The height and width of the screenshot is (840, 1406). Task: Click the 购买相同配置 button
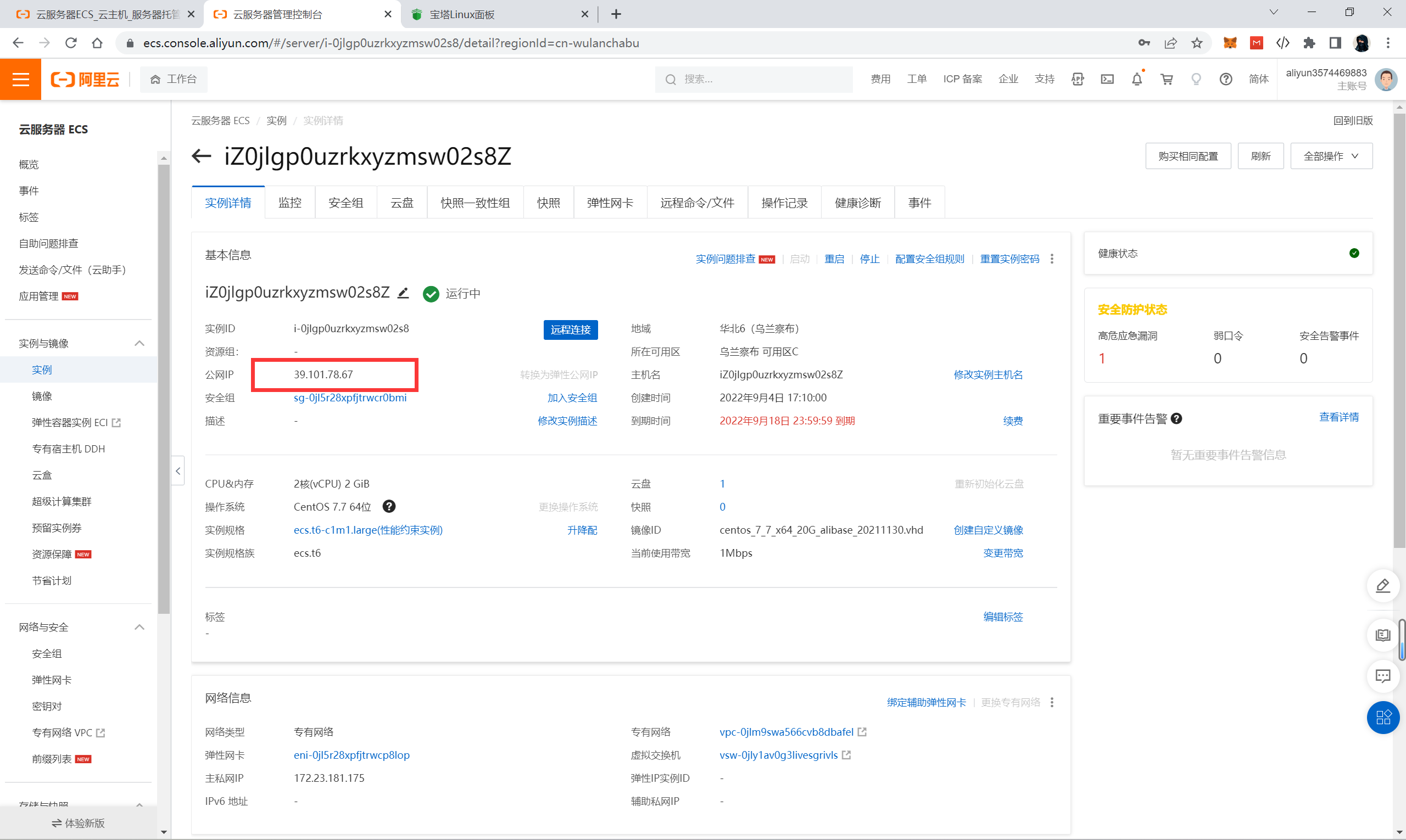[x=1188, y=156]
